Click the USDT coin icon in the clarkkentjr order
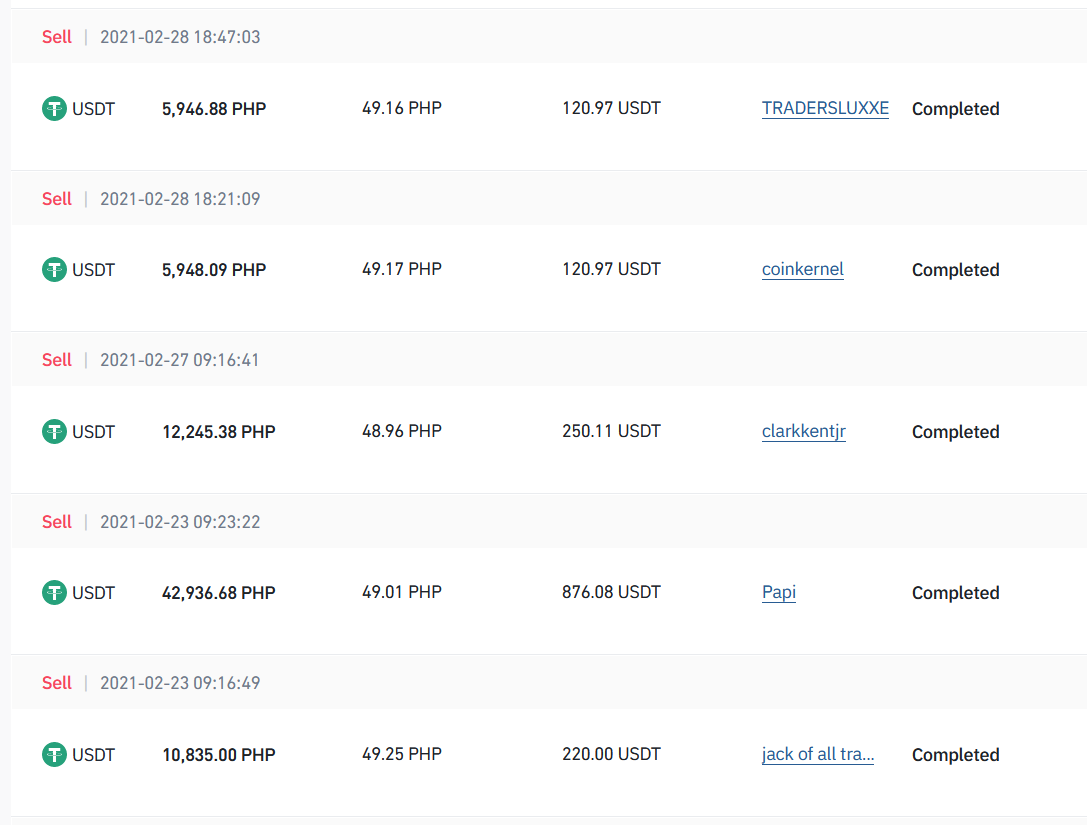 click(x=54, y=431)
